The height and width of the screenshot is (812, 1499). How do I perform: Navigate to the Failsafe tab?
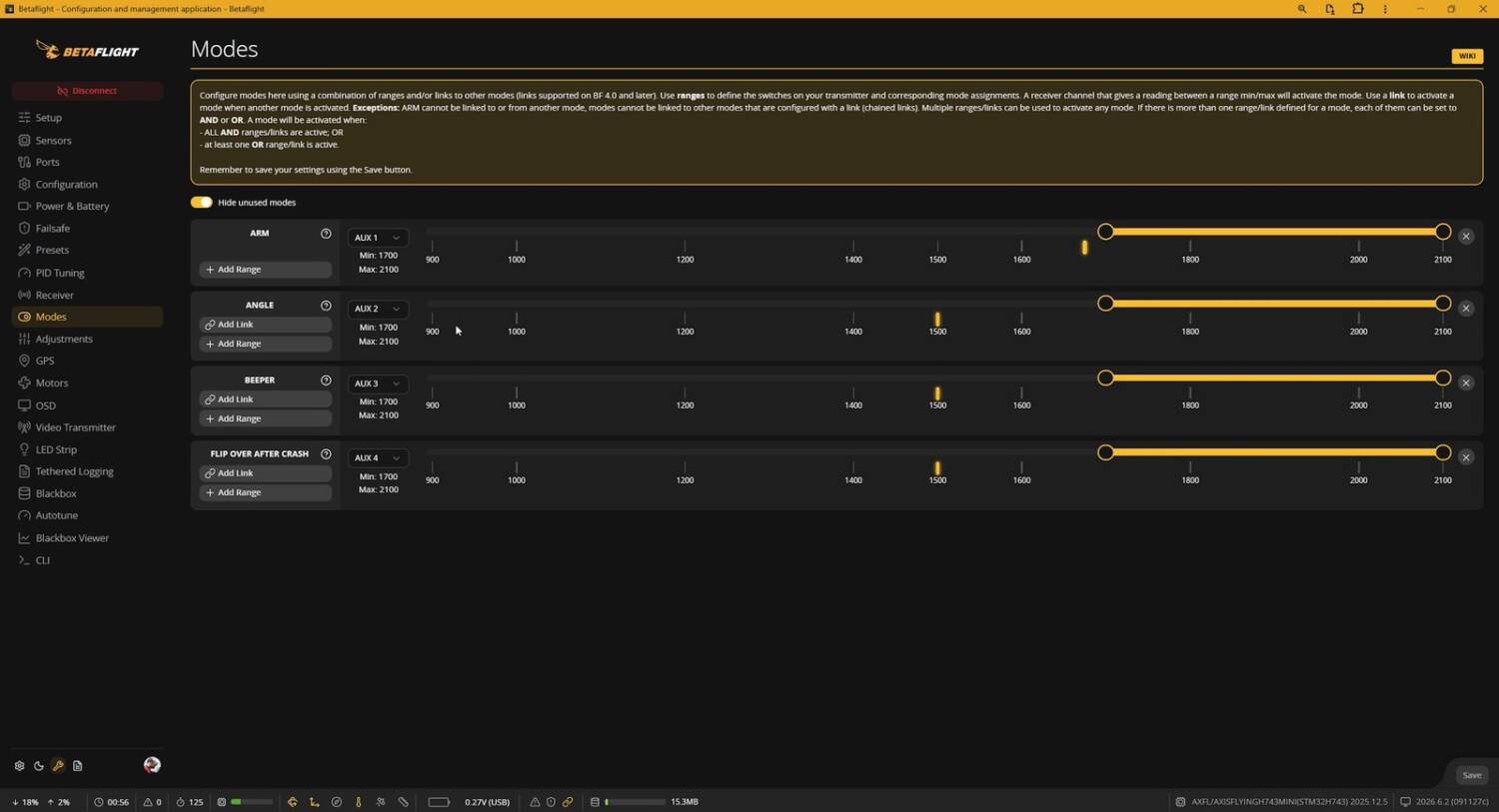click(87, 229)
